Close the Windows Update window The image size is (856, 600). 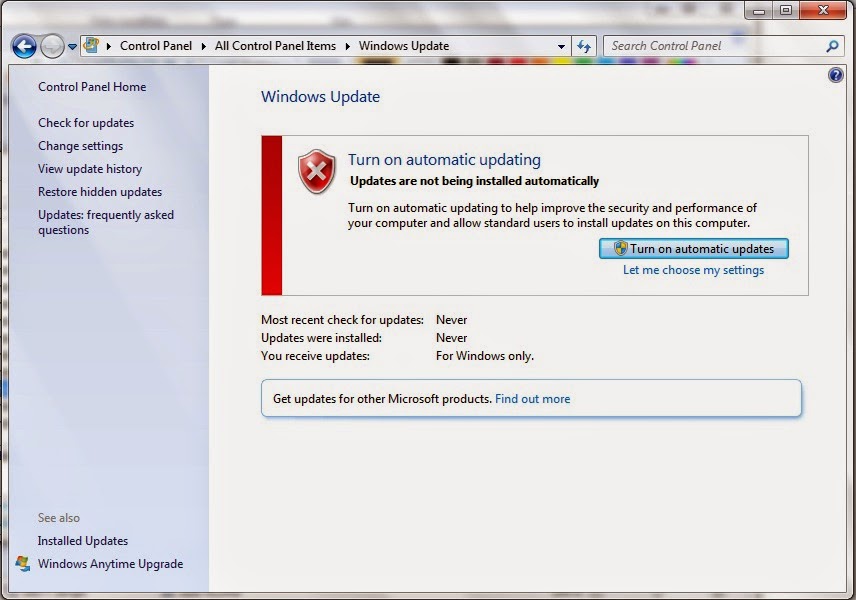click(x=823, y=10)
